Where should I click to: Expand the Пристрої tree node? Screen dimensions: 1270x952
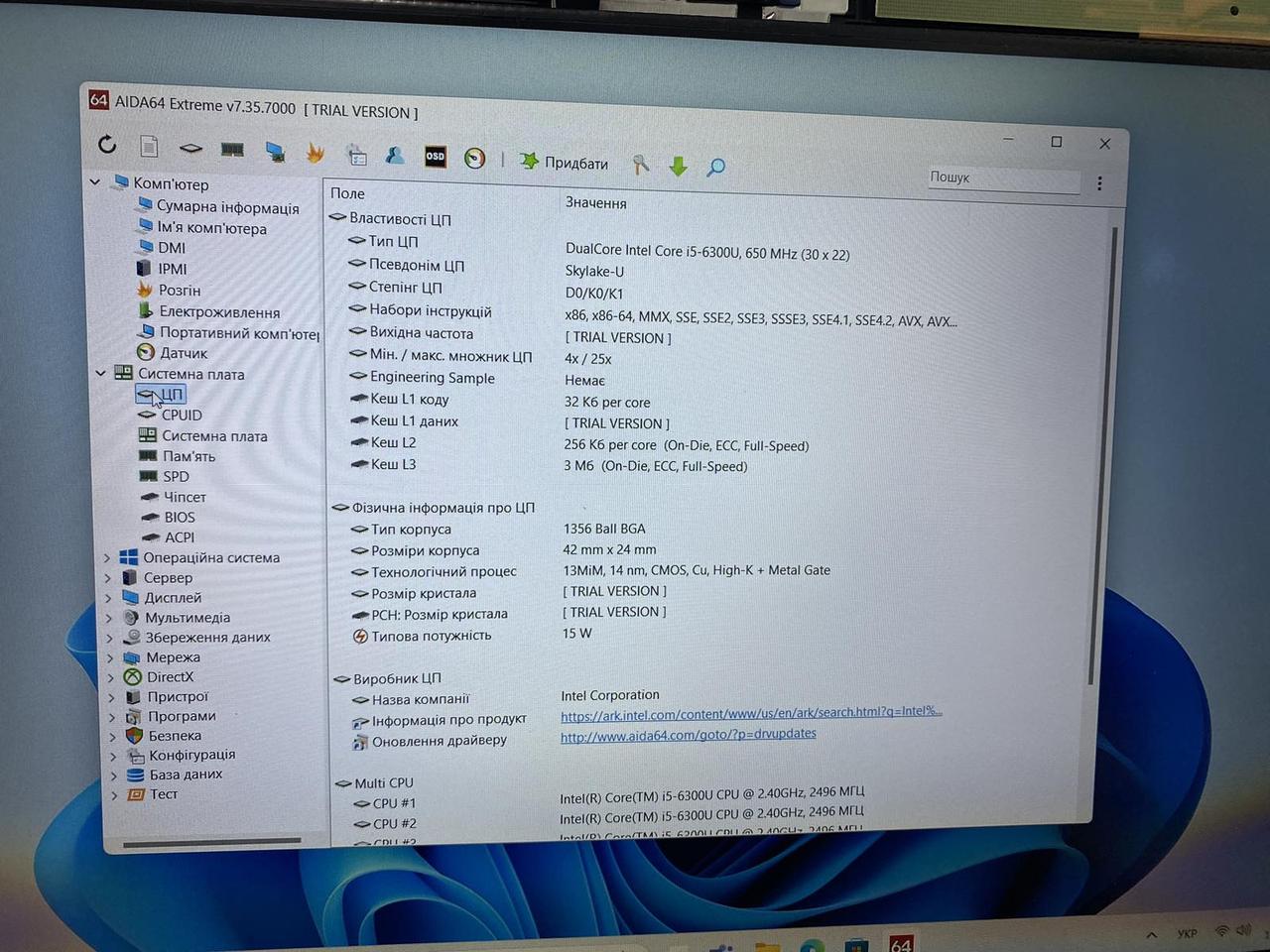click(112, 696)
